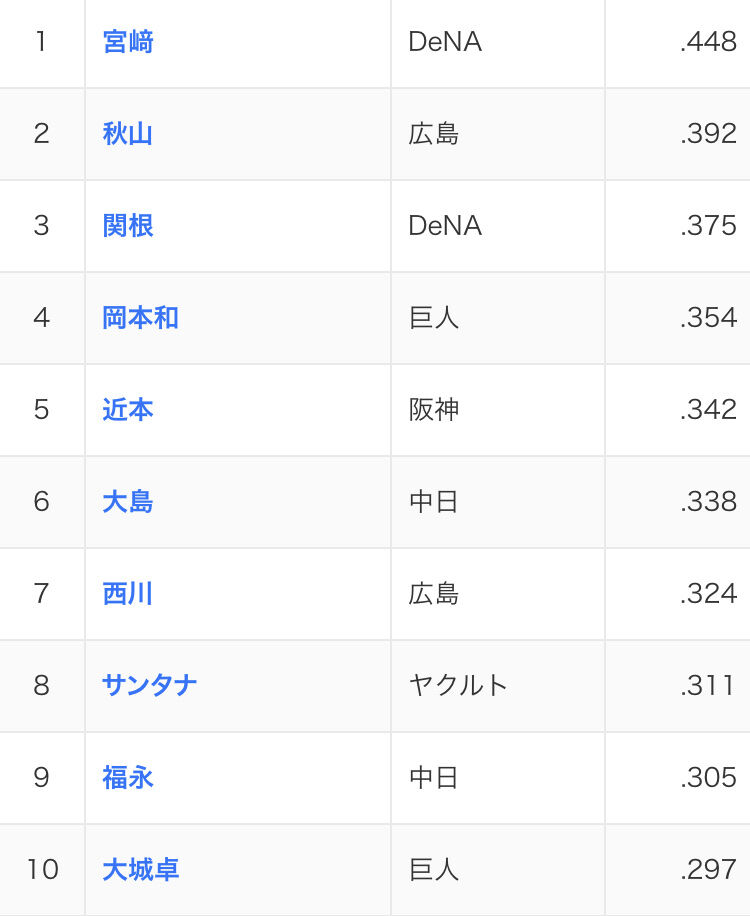This screenshot has height=916, width=750.
Task: Select the .338 batting average cell
Action: coord(708,502)
